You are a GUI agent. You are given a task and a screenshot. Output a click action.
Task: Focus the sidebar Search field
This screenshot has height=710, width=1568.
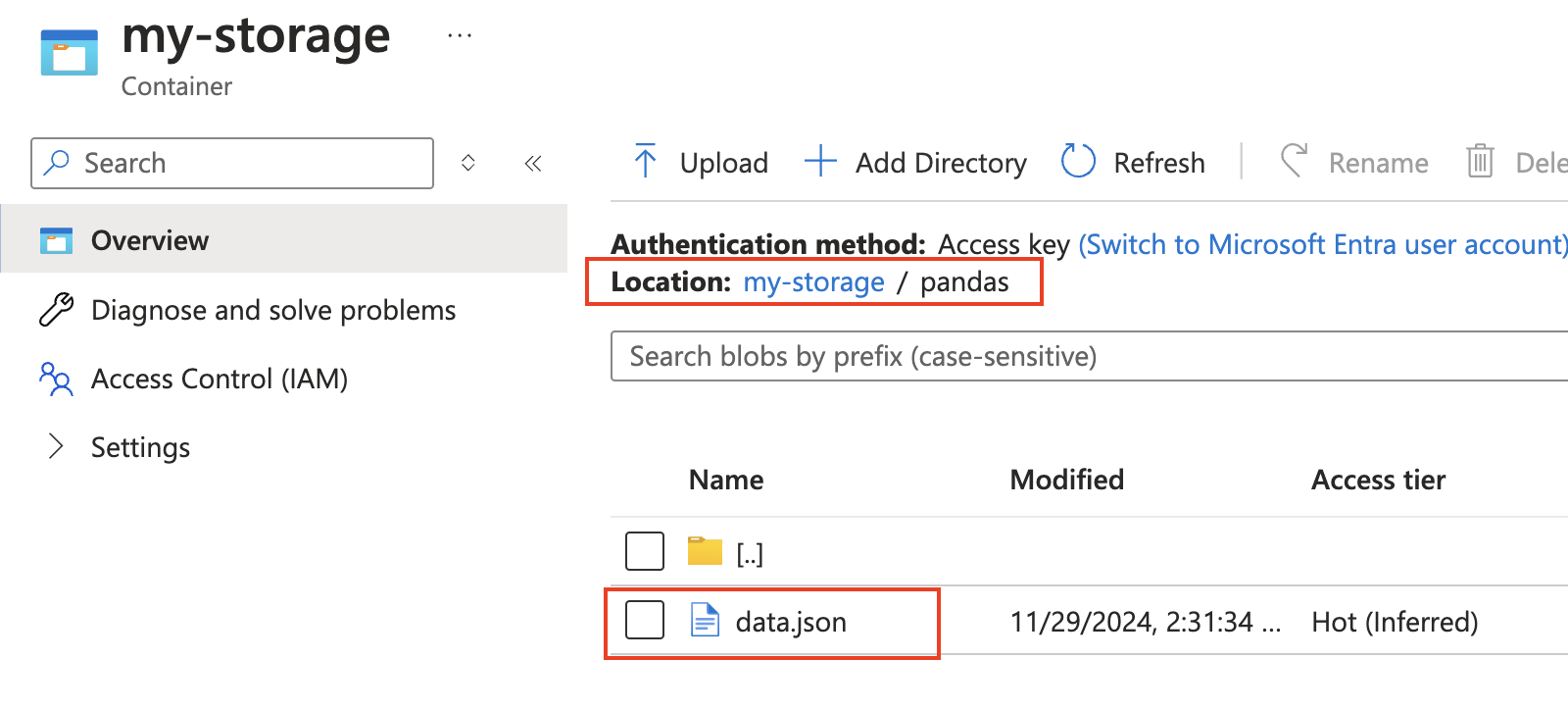232,163
